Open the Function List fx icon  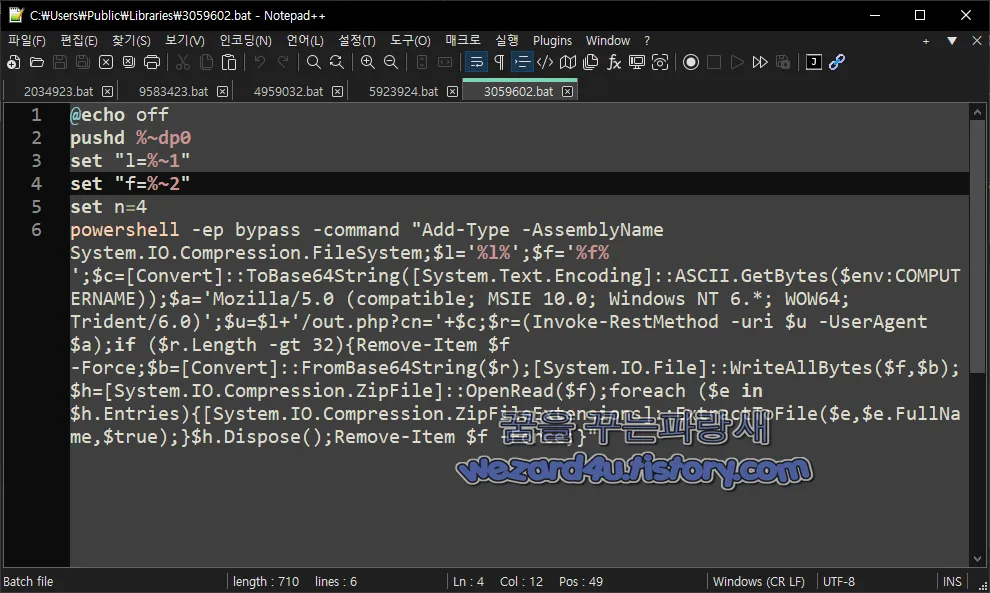[x=614, y=62]
